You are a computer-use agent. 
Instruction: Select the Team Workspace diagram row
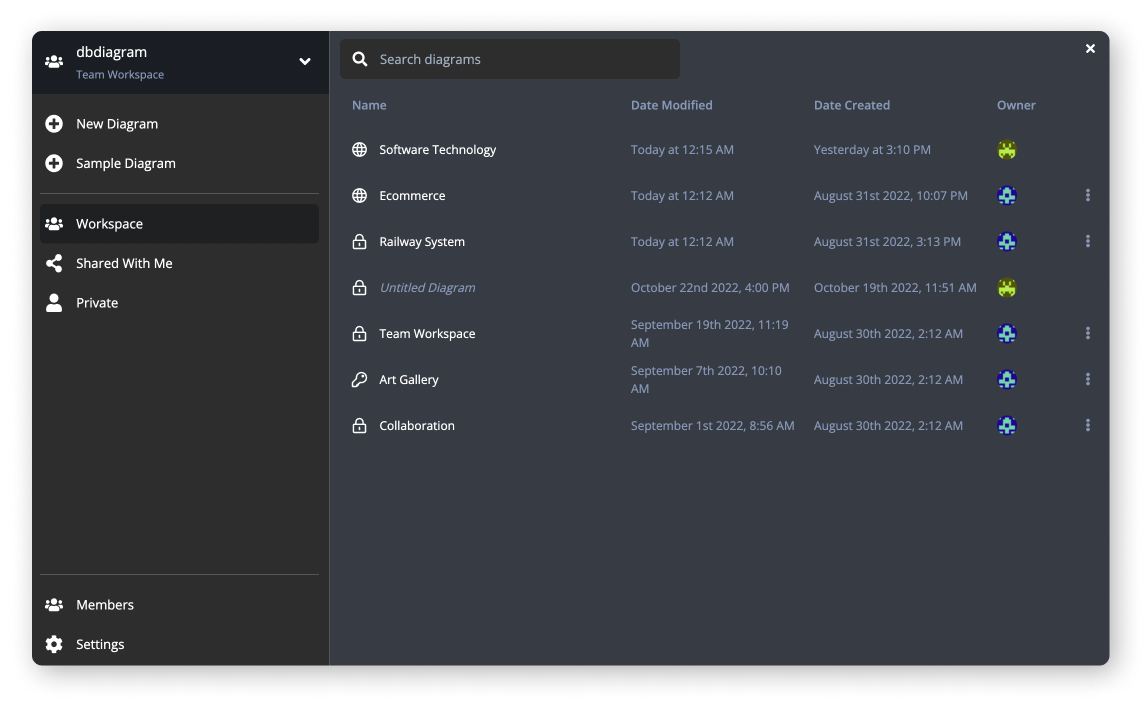click(426, 333)
